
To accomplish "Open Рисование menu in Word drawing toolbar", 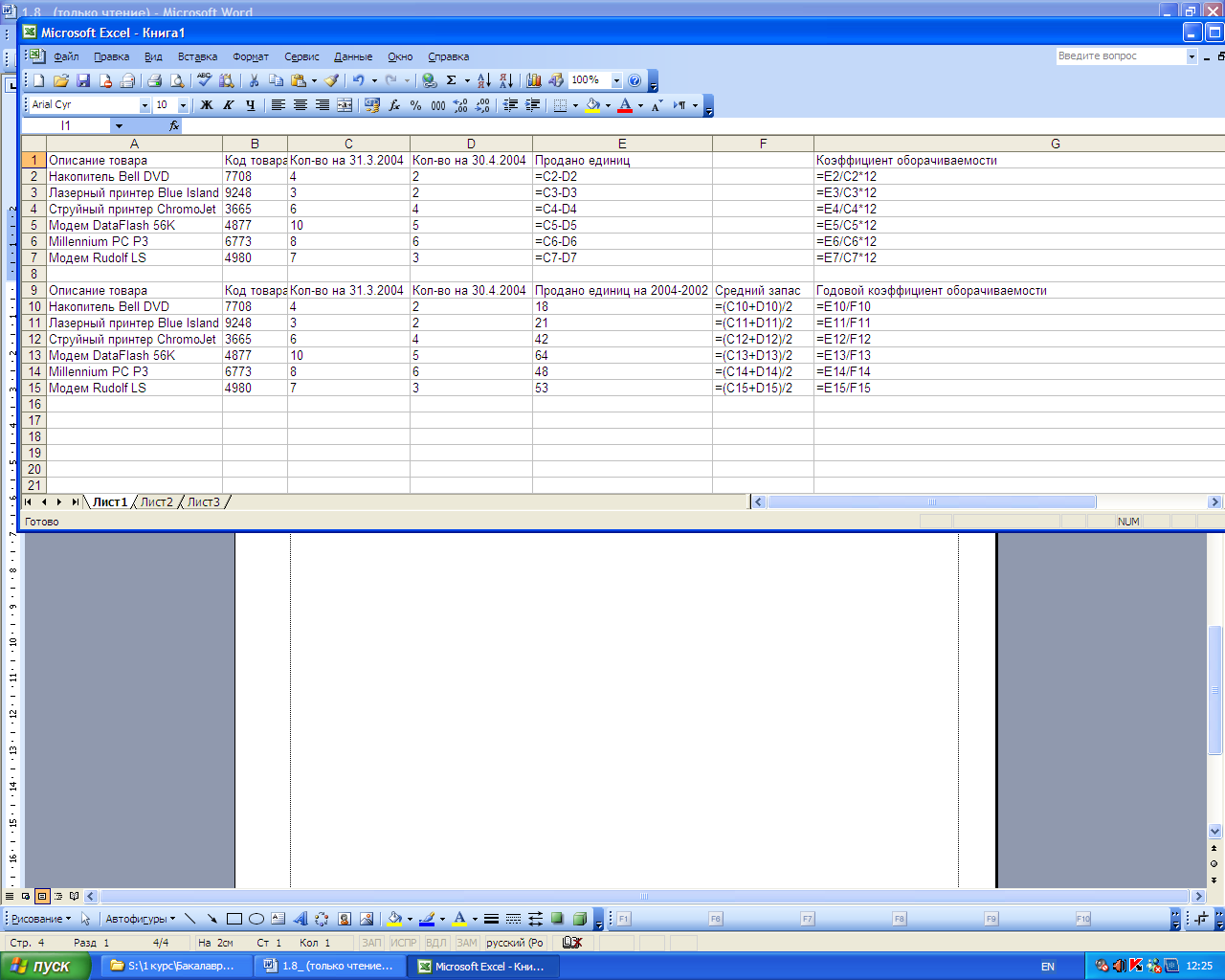I will (40, 919).
